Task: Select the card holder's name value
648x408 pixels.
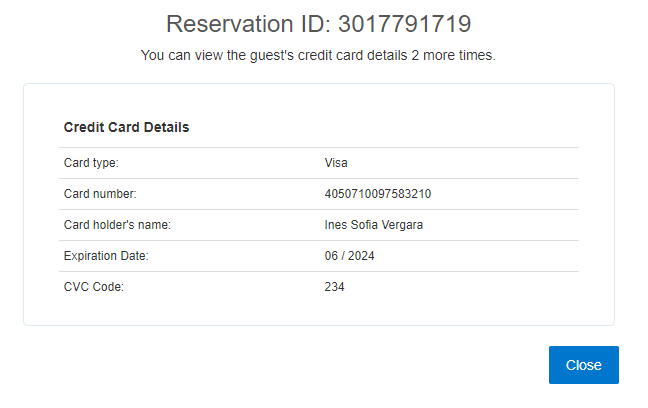Action: 374,225
